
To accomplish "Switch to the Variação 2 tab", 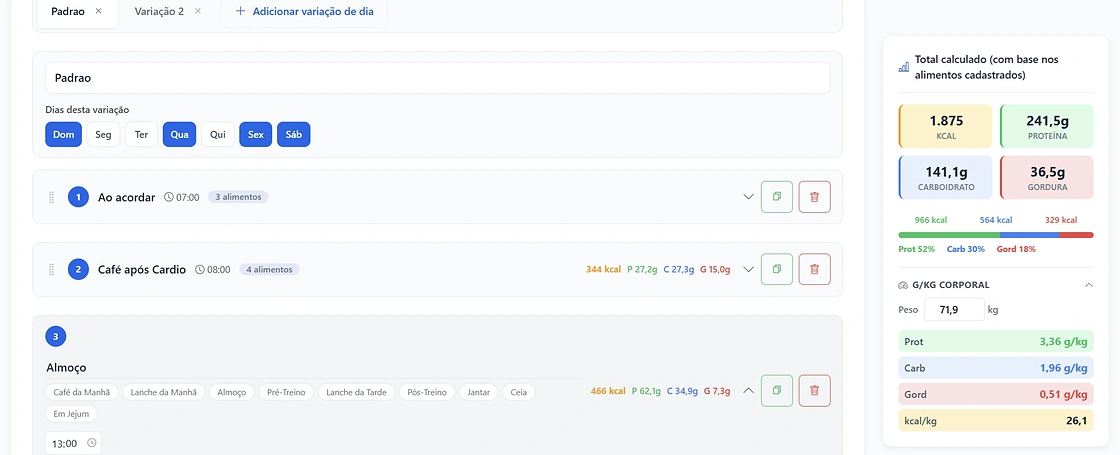I will point(159,11).
